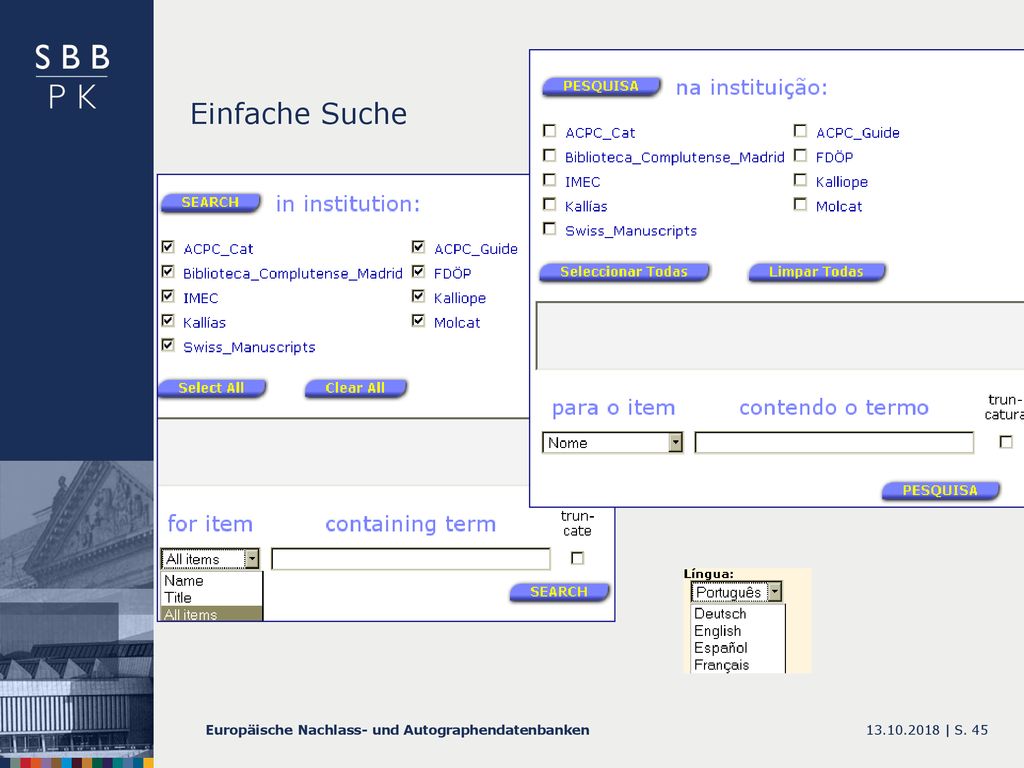Image resolution: width=1024 pixels, height=768 pixels.
Task: Check ACPC_Guide in the Portuguese form
Action: (x=801, y=131)
